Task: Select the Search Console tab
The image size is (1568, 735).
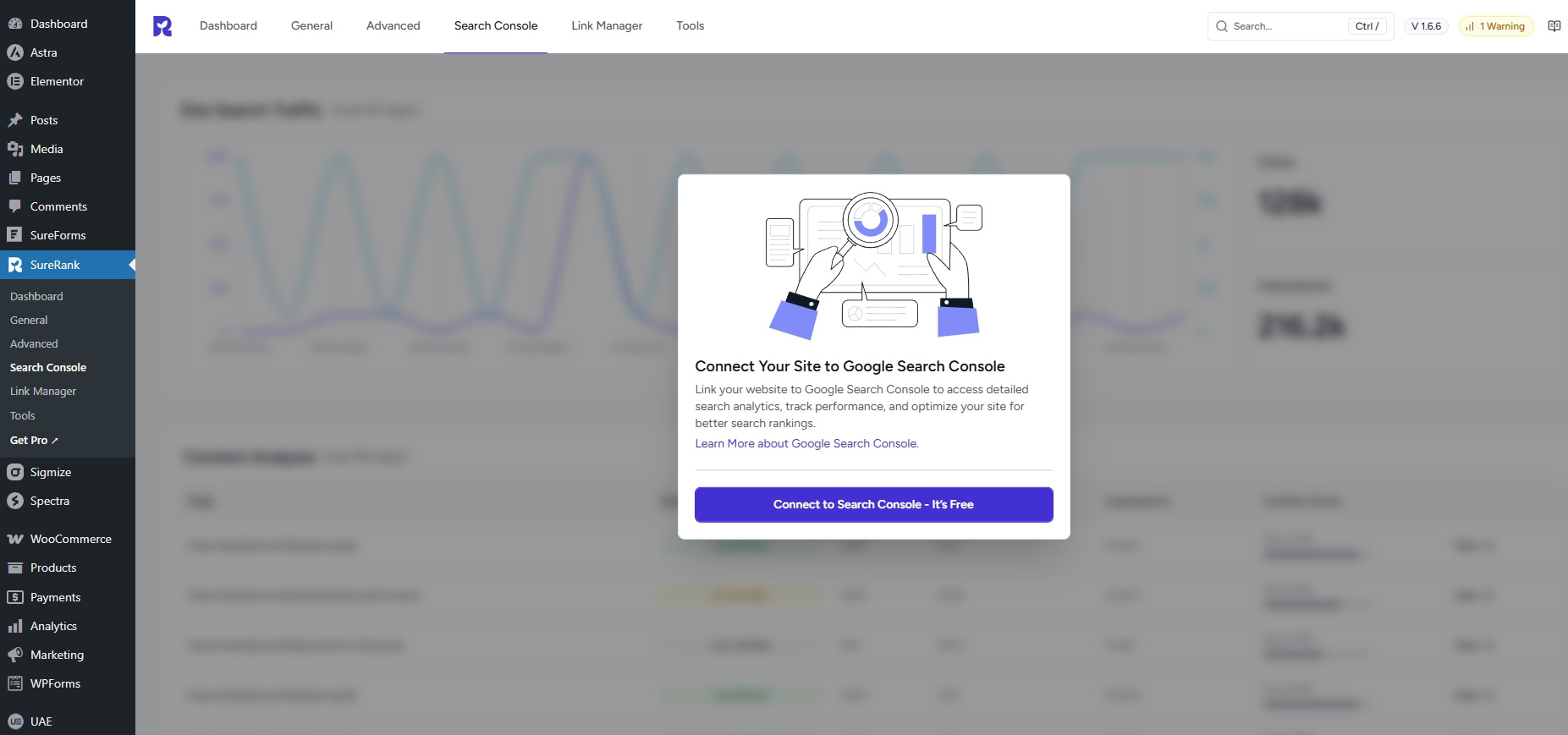Action: point(496,25)
